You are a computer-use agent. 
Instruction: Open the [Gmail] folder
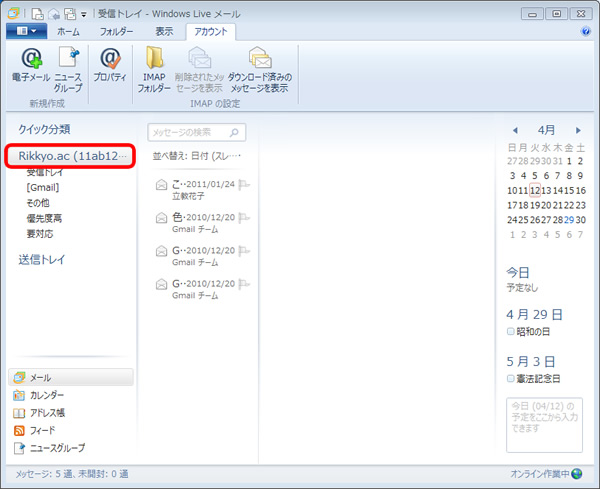(x=42, y=187)
